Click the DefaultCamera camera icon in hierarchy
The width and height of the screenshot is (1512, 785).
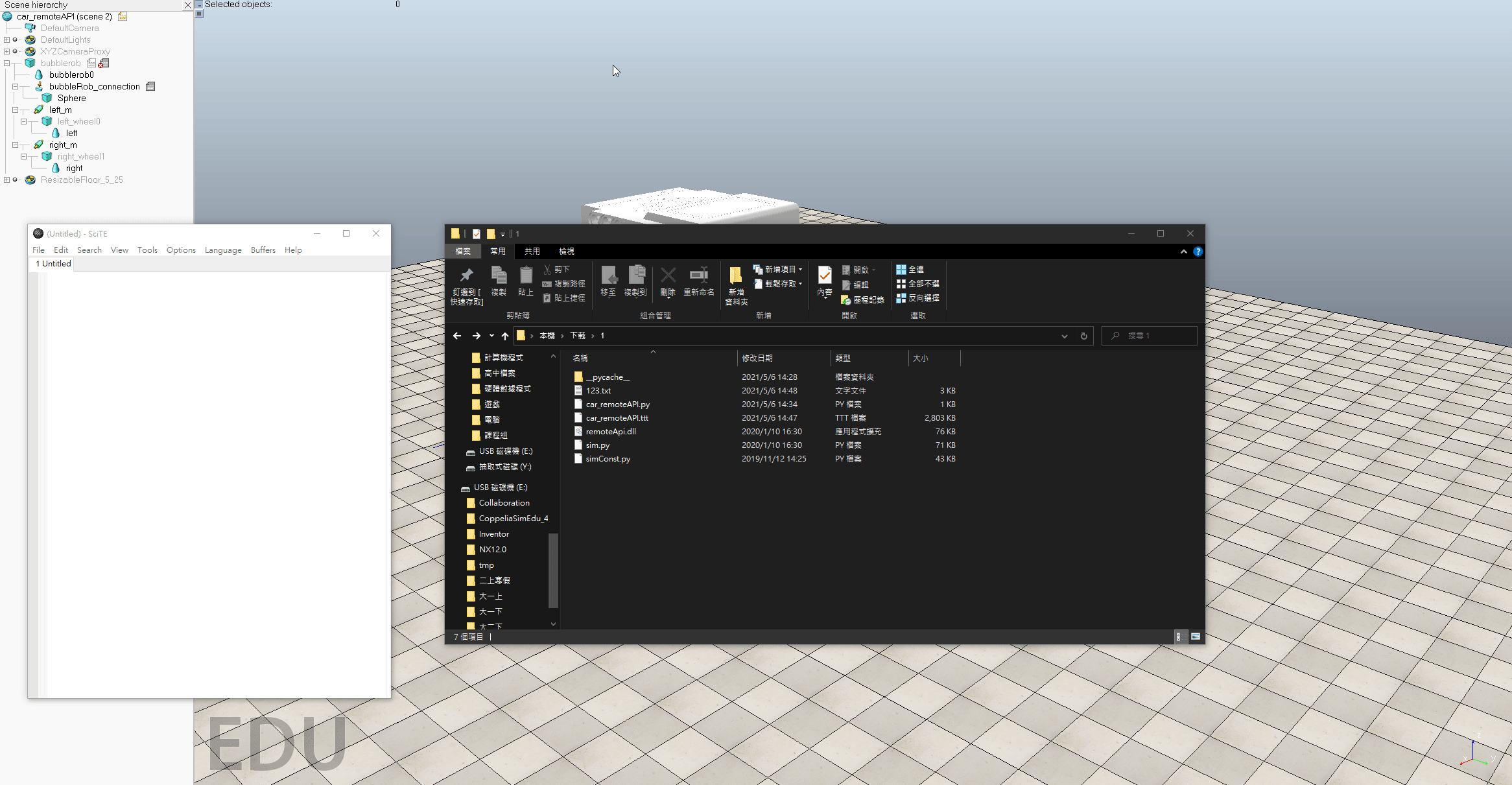(30, 28)
